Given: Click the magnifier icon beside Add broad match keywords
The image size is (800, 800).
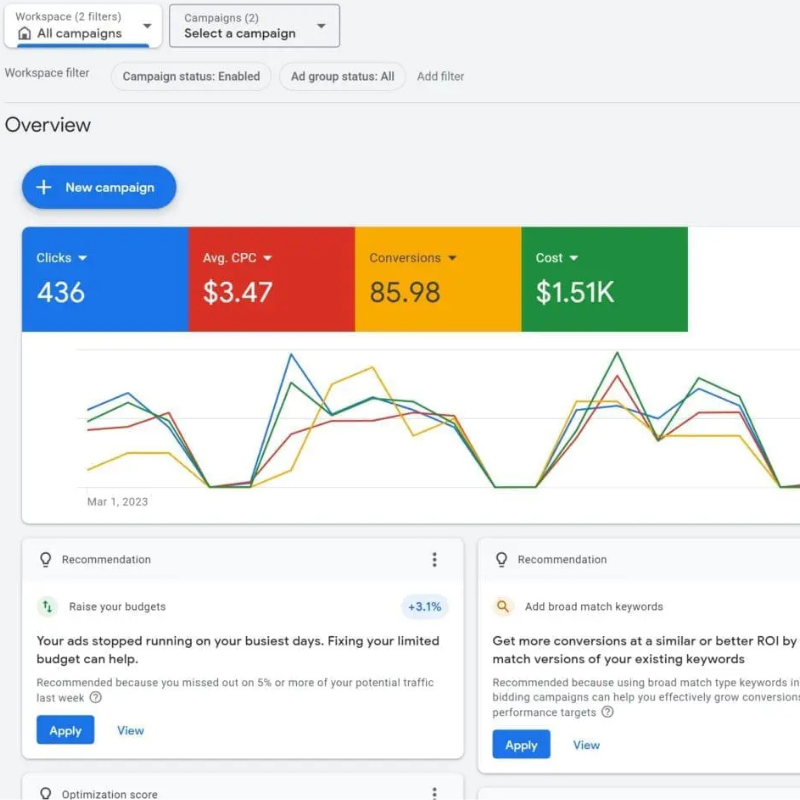Looking at the screenshot, I should (504, 607).
